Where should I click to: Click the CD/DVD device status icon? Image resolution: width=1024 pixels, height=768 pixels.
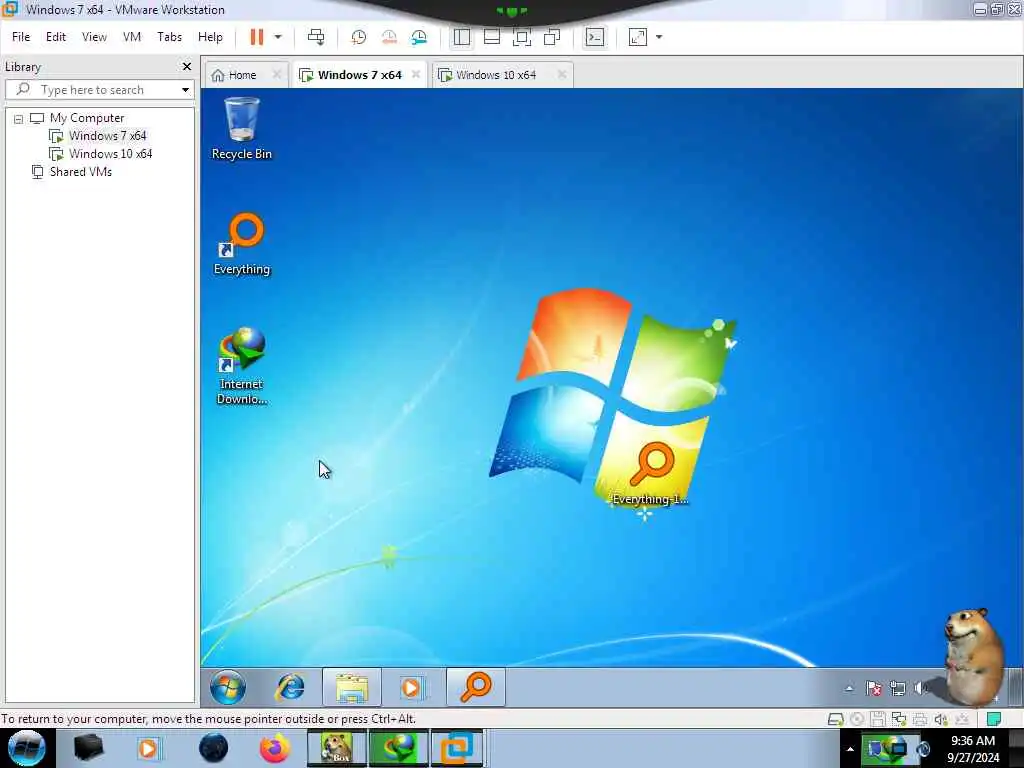pos(857,720)
